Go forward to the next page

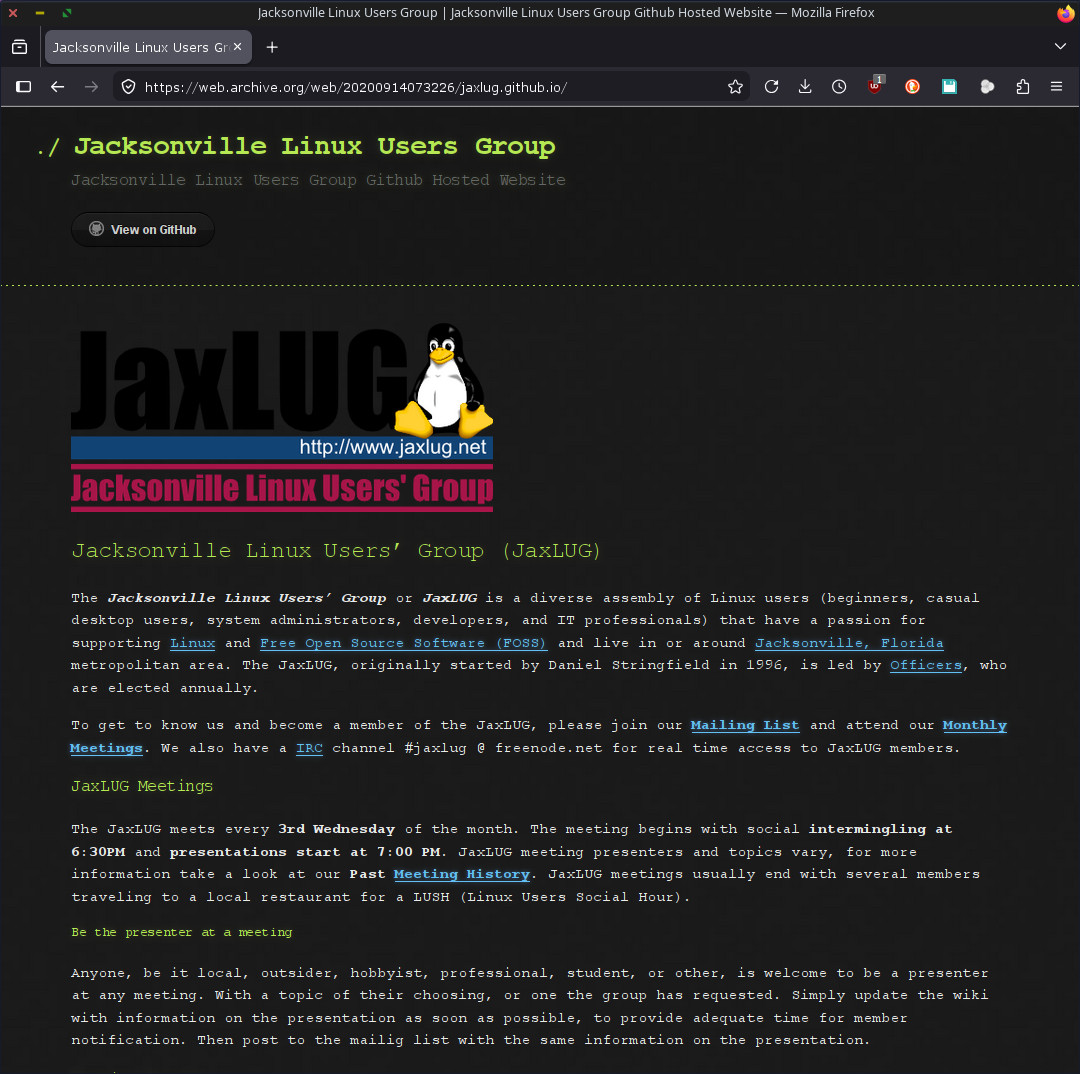91,87
